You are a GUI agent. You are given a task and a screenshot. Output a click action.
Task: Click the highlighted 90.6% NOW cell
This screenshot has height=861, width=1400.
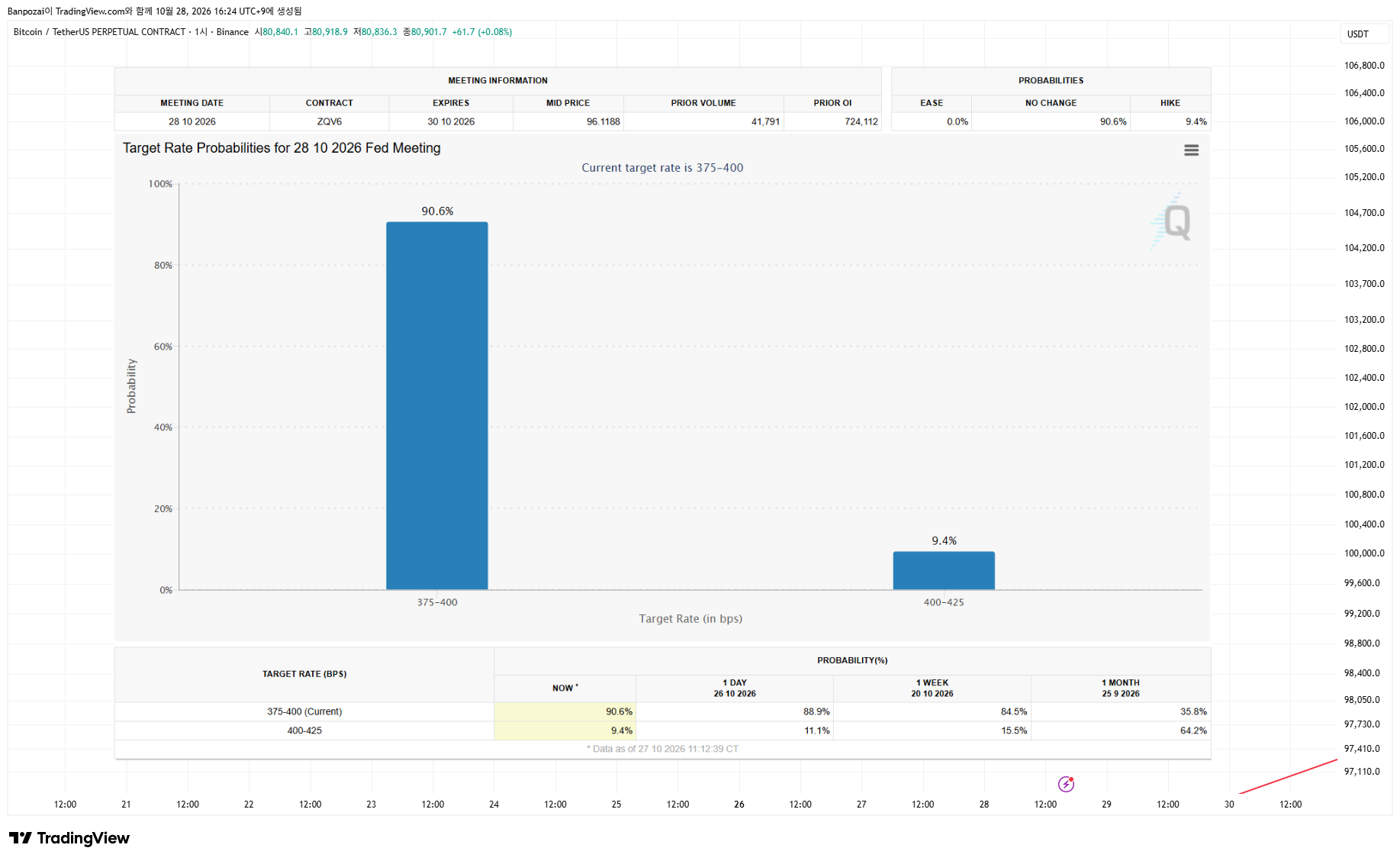coord(565,711)
